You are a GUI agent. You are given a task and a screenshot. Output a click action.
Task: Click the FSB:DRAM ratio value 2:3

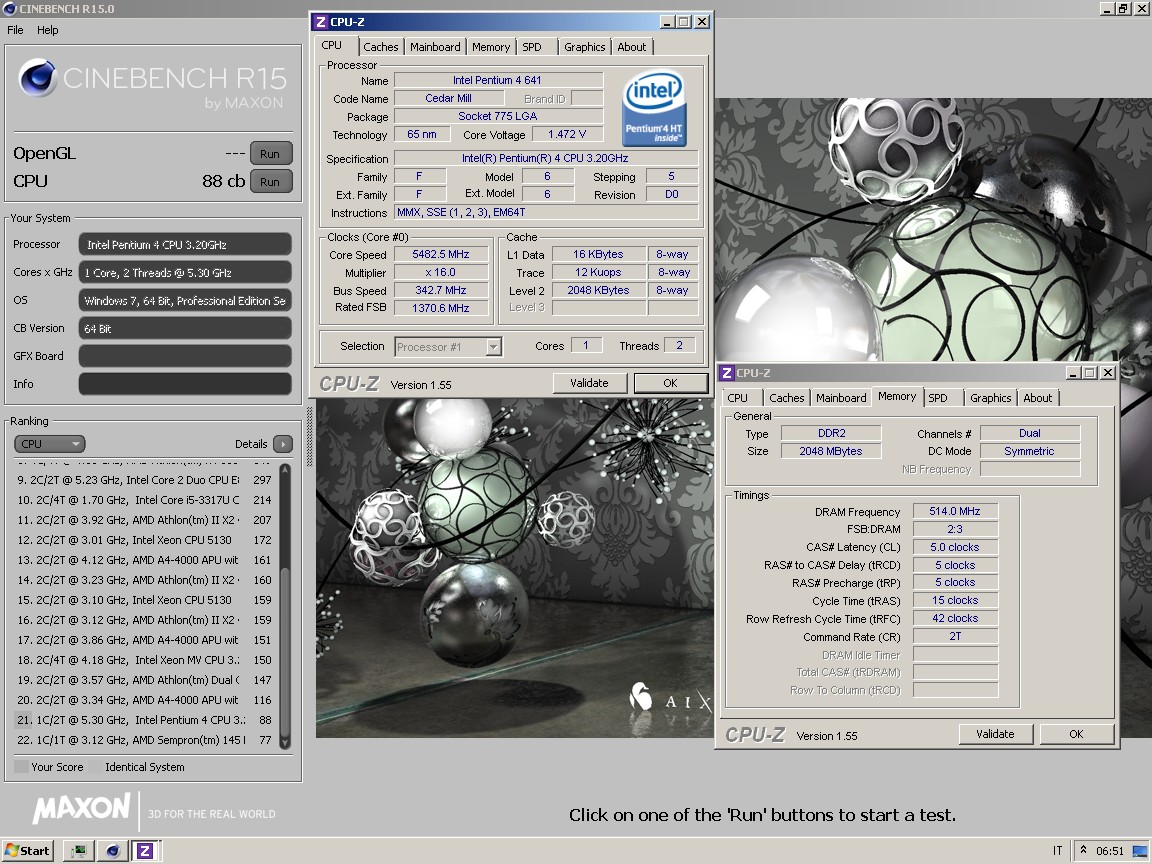(x=955, y=529)
